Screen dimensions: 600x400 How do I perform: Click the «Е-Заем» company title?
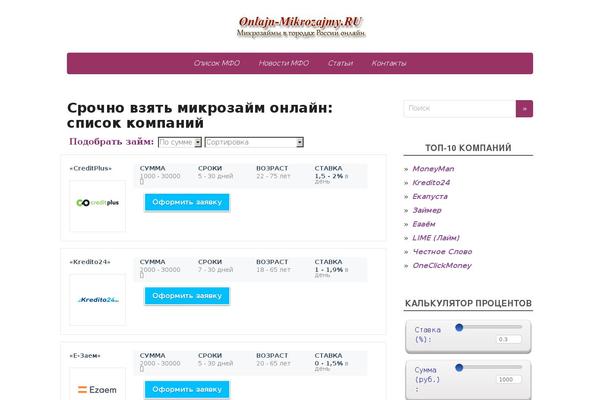(85, 356)
